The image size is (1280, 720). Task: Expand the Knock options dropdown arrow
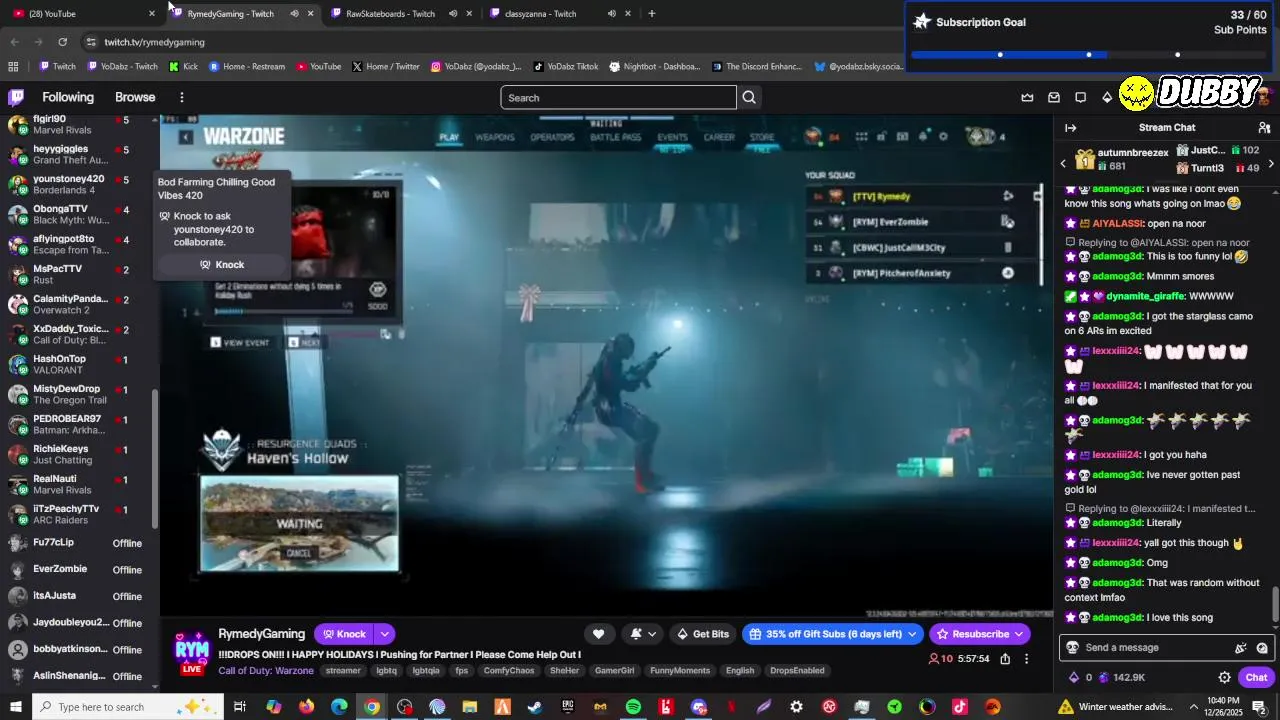[x=385, y=634]
